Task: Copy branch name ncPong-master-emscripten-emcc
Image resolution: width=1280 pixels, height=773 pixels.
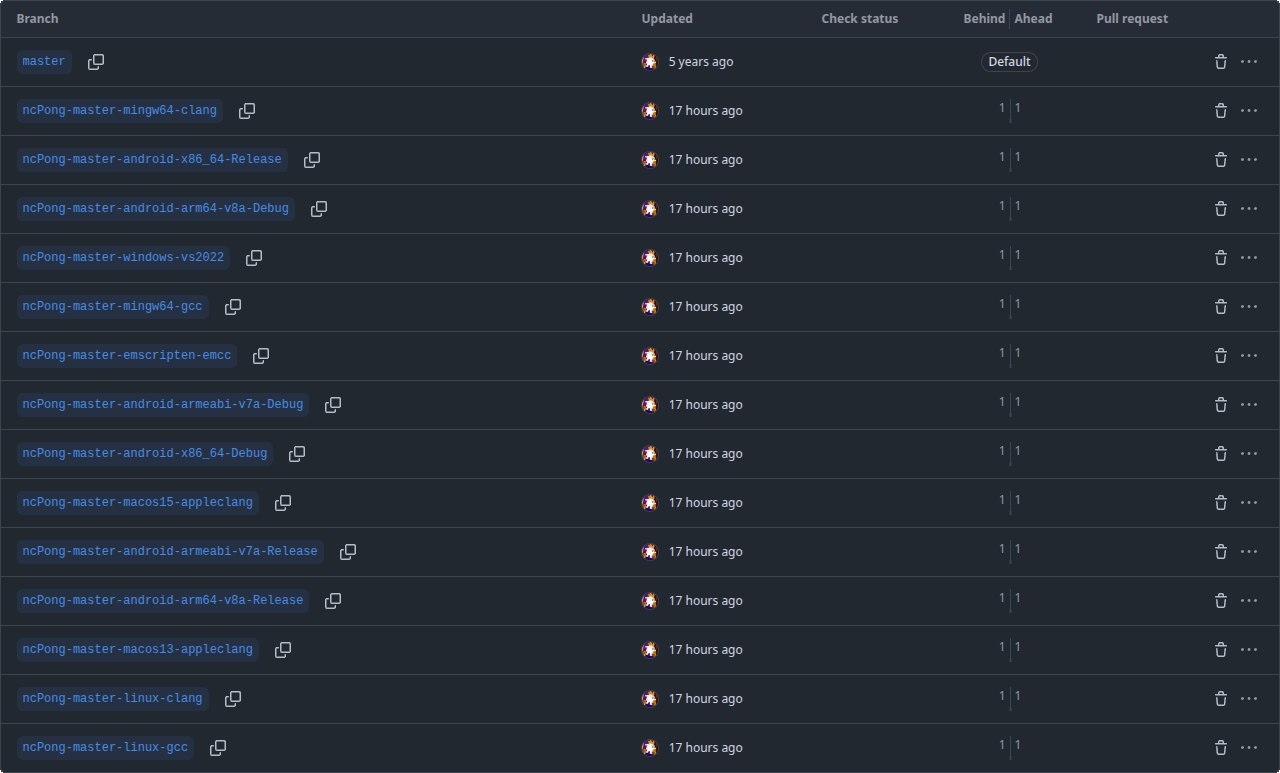Action: coord(261,356)
